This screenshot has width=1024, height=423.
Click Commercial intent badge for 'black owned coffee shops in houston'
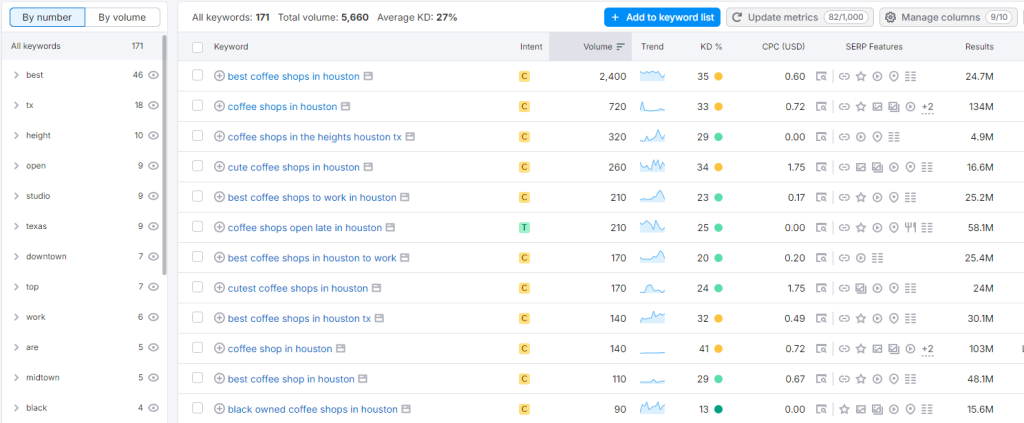click(523, 409)
